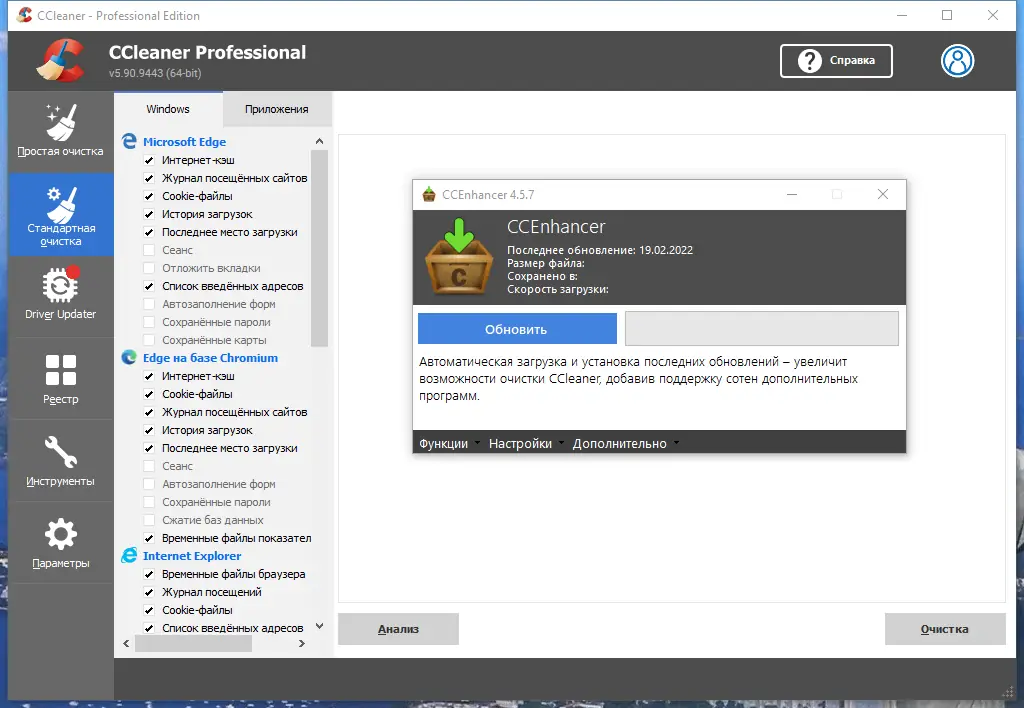Open Простая очистка in the sidebar
The width and height of the screenshot is (1024, 708).
coord(60,130)
